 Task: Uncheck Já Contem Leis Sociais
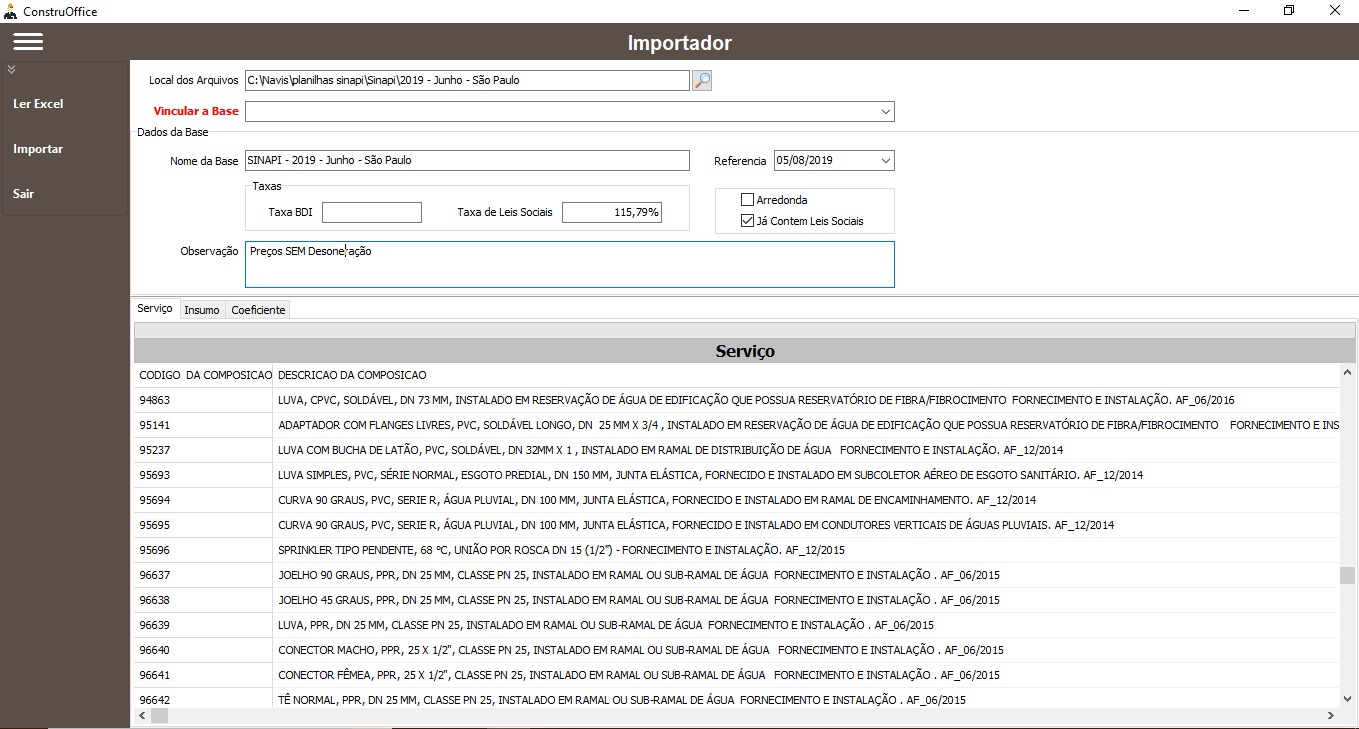(x=748, y=221)
